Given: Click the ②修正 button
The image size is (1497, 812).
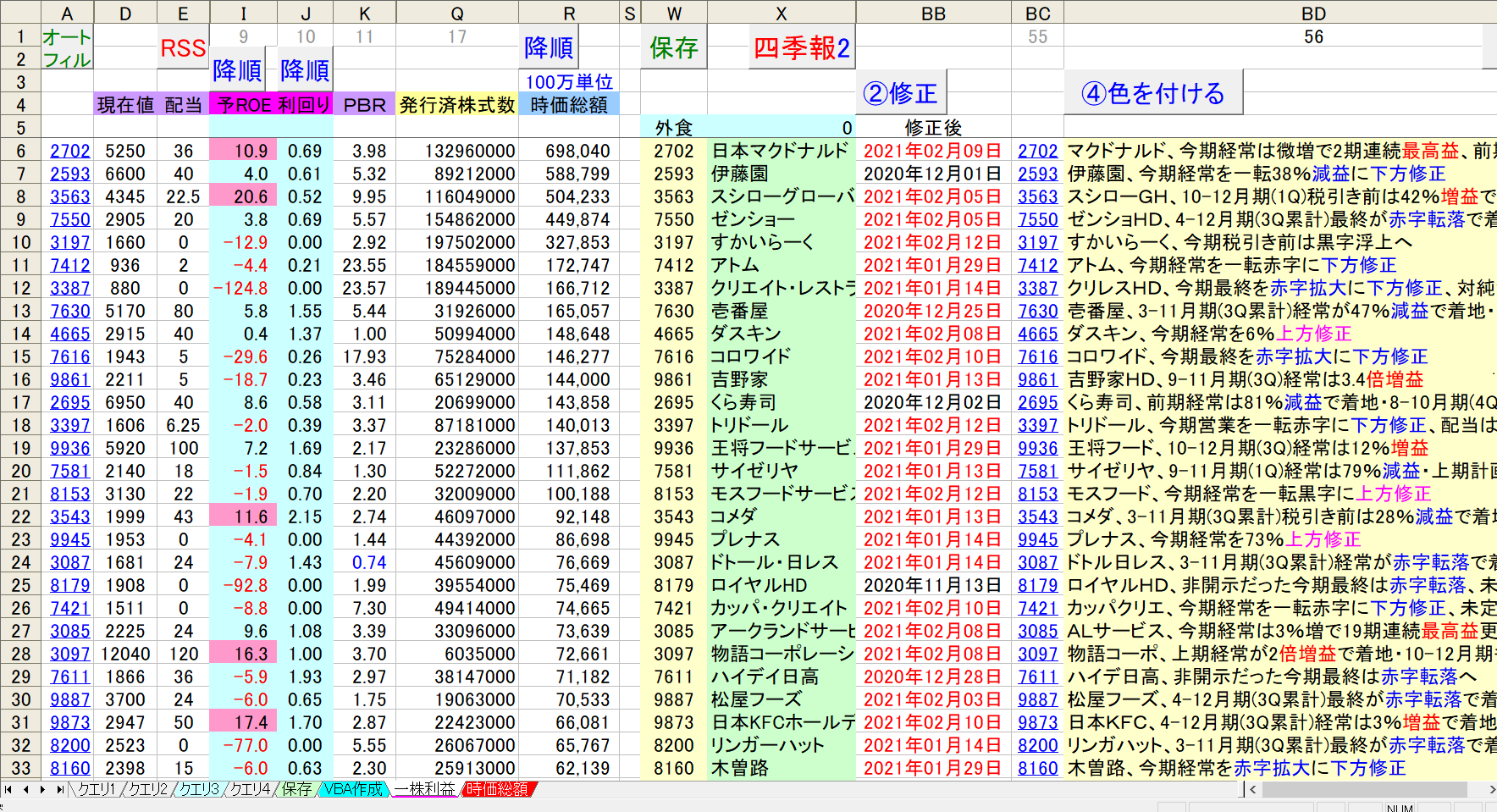Looking at the screenshot, I should [x=901, y=92].
